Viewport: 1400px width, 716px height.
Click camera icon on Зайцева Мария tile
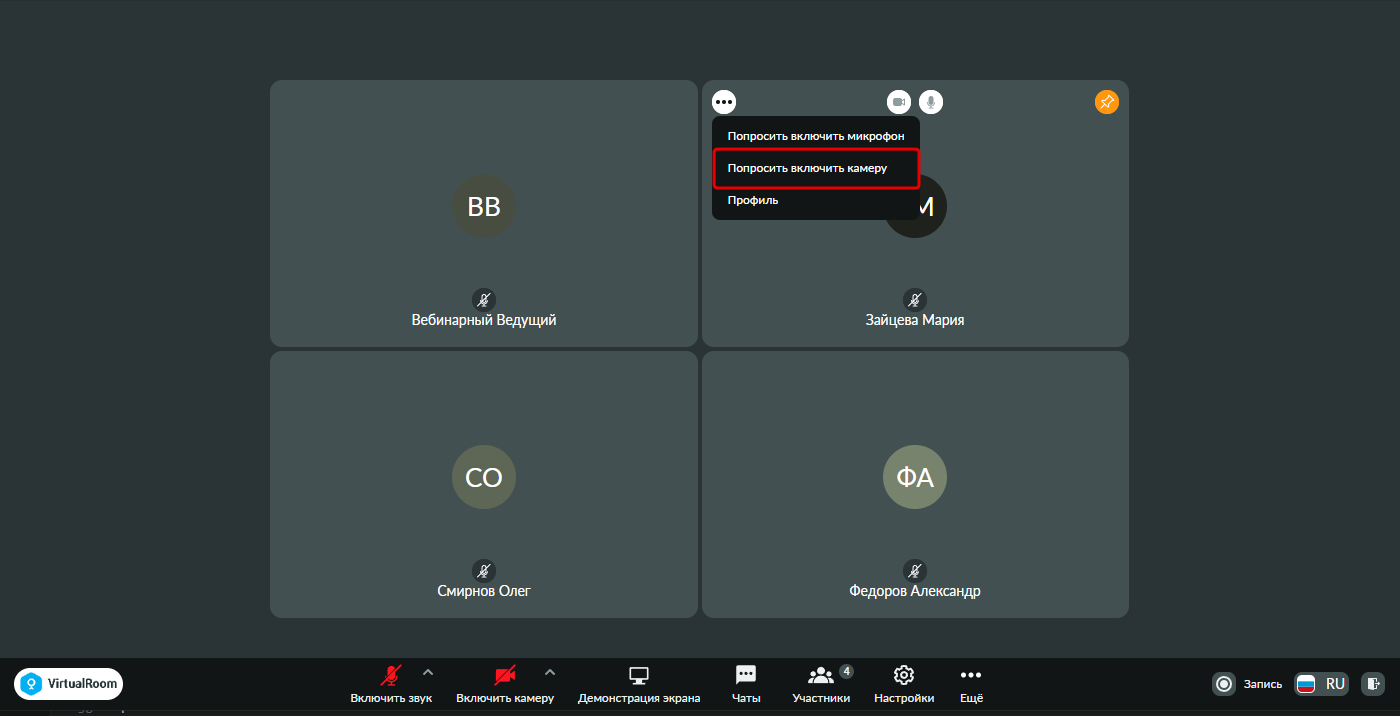click(x=899, y=102)
